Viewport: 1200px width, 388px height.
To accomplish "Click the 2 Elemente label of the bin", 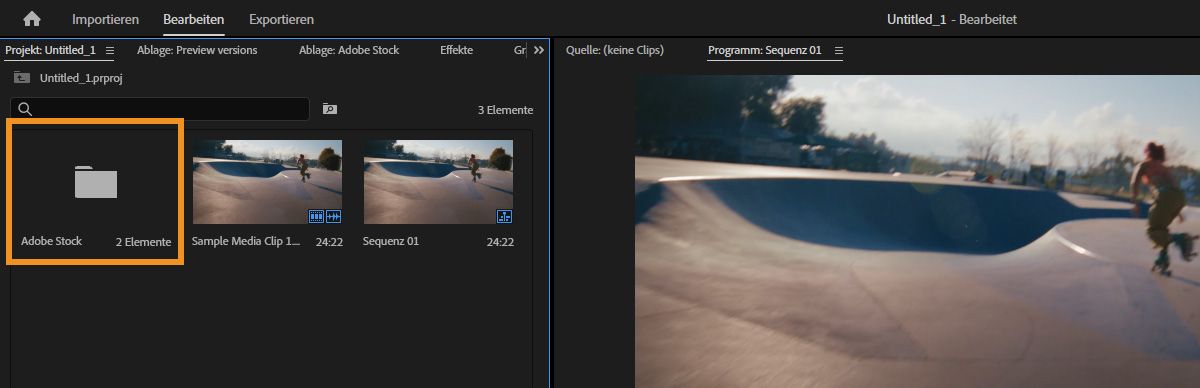I will (143, 242).
